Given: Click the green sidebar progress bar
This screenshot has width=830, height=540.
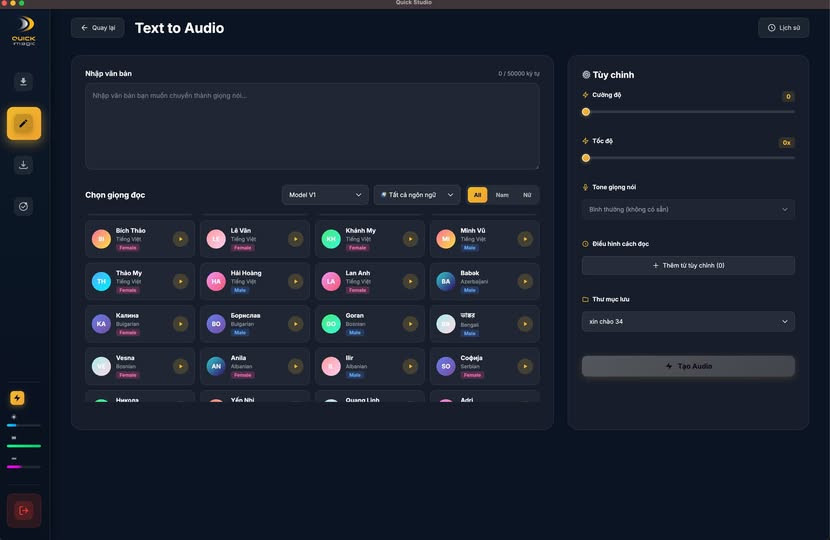Looking at the screenshot, I should (24, 446).
